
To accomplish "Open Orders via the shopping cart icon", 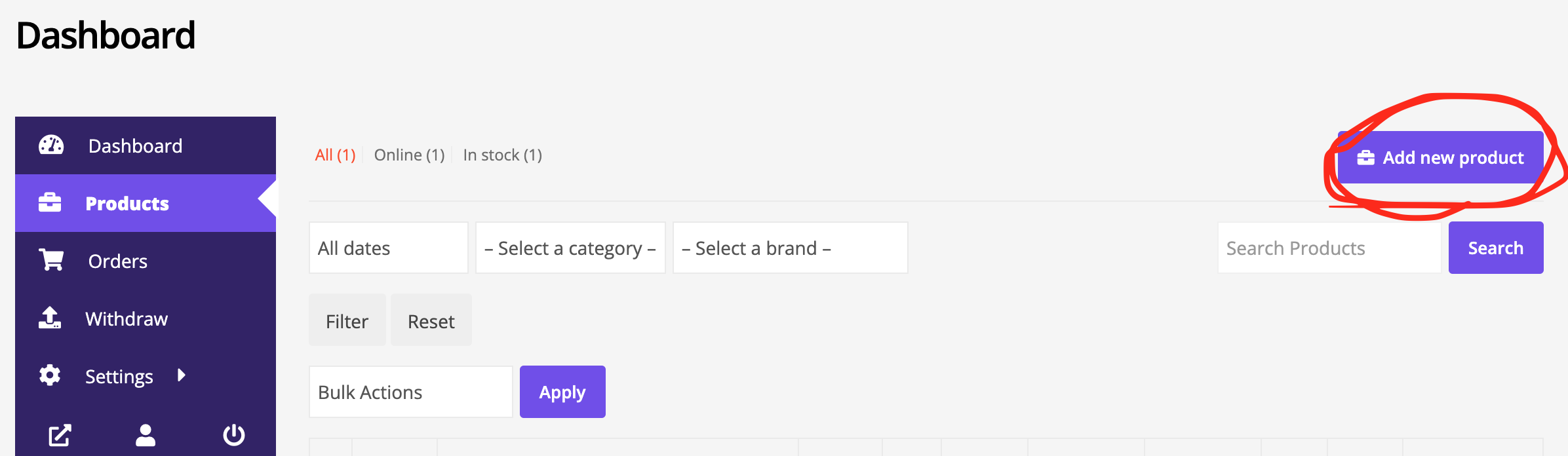I will (x=51, y=260).
